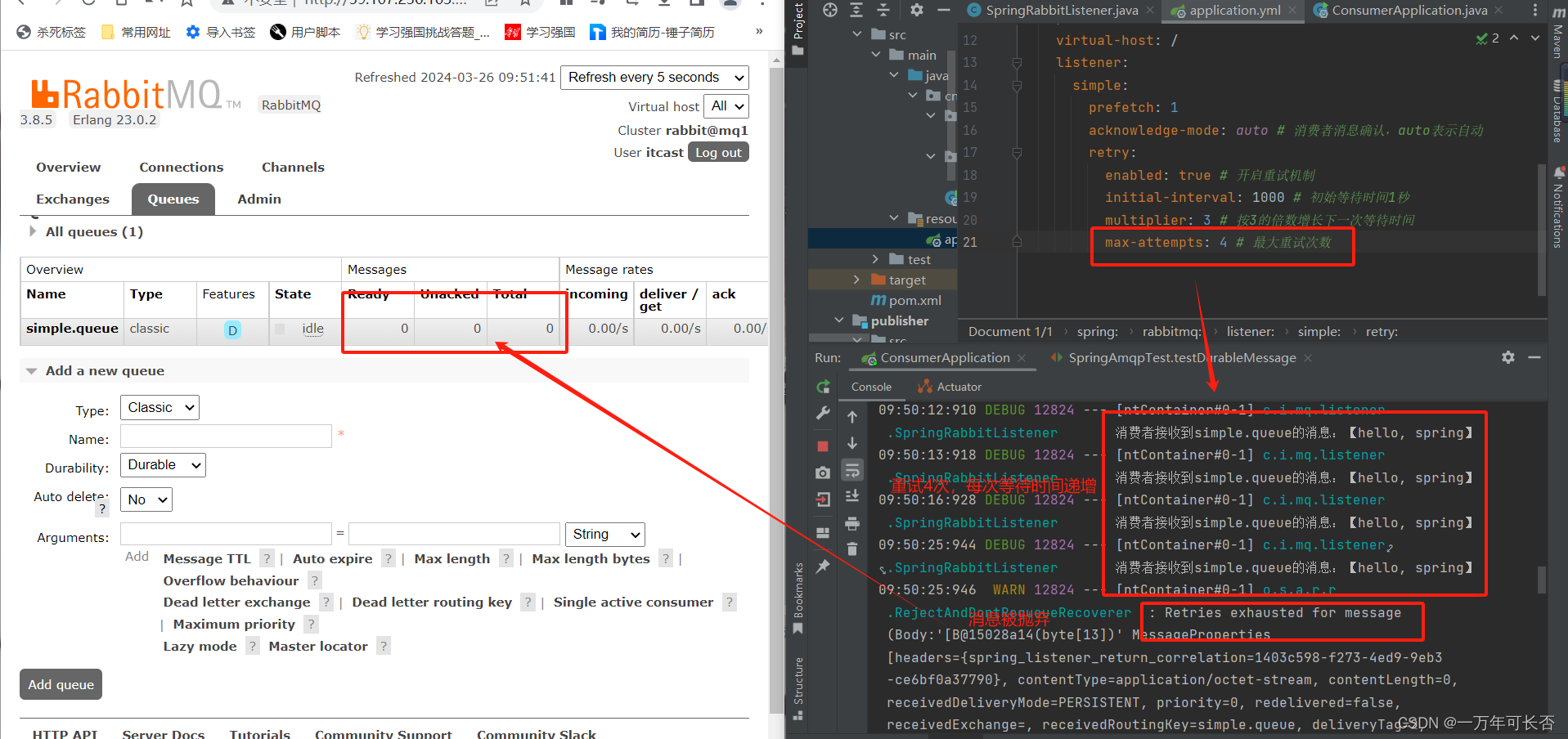Screen dimensions: 1568x739
Task: Collapse the publisher module in Project tree
Action: pos(838,320)
